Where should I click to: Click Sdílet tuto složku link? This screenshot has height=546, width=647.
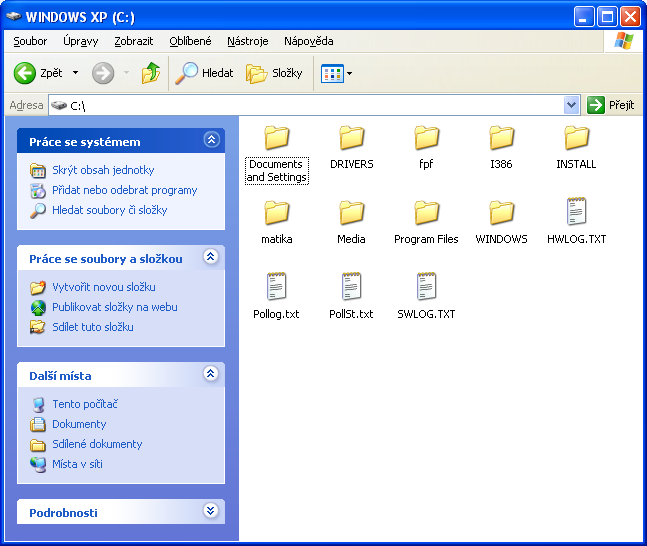click(x=93, y=327)
